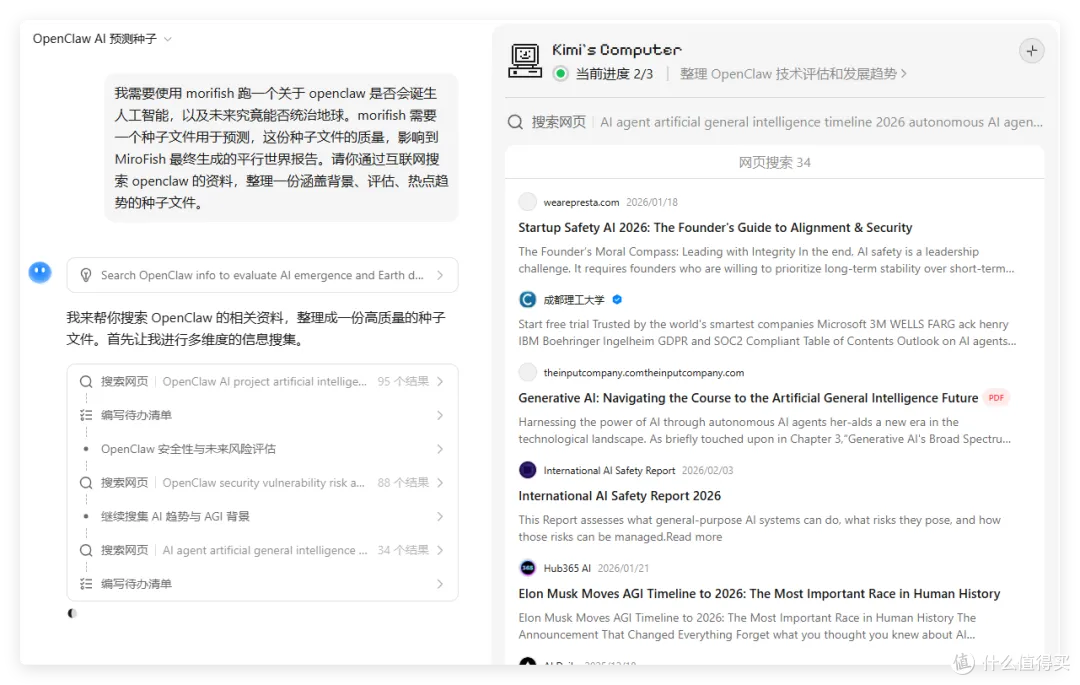1080x685 pixels.
Task: Click the 2026/02/03 date on Safety Report
Action: click(x=707, y=470)
